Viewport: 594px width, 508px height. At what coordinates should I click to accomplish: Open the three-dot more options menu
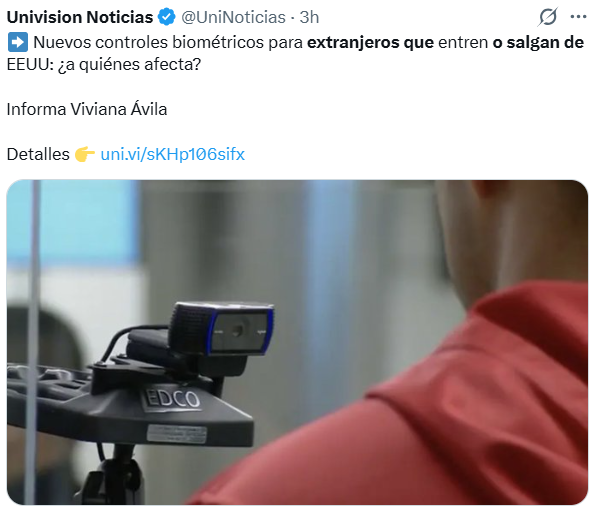[x=578, y=17]
